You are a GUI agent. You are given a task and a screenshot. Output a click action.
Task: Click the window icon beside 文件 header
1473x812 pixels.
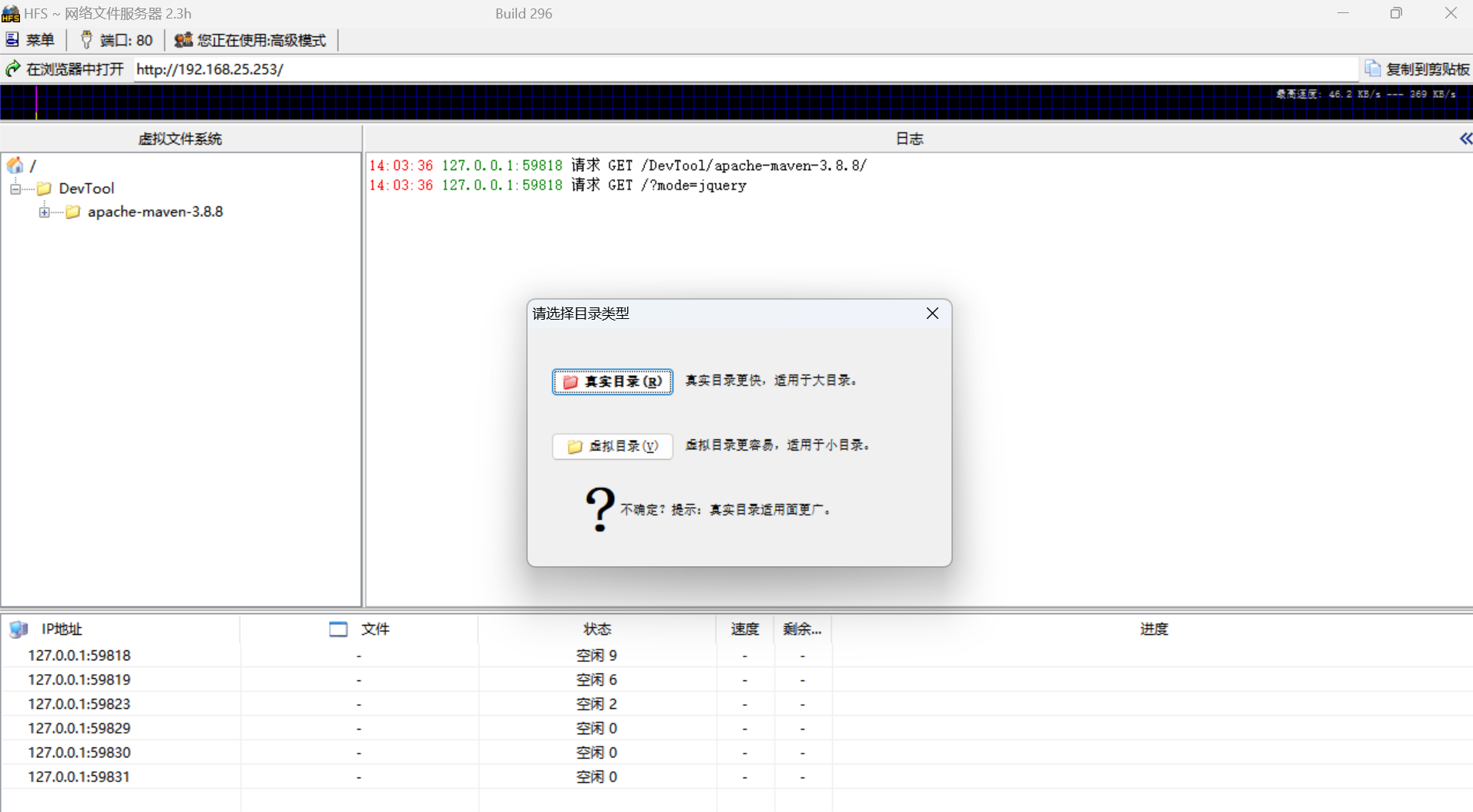tap(338, 629)
